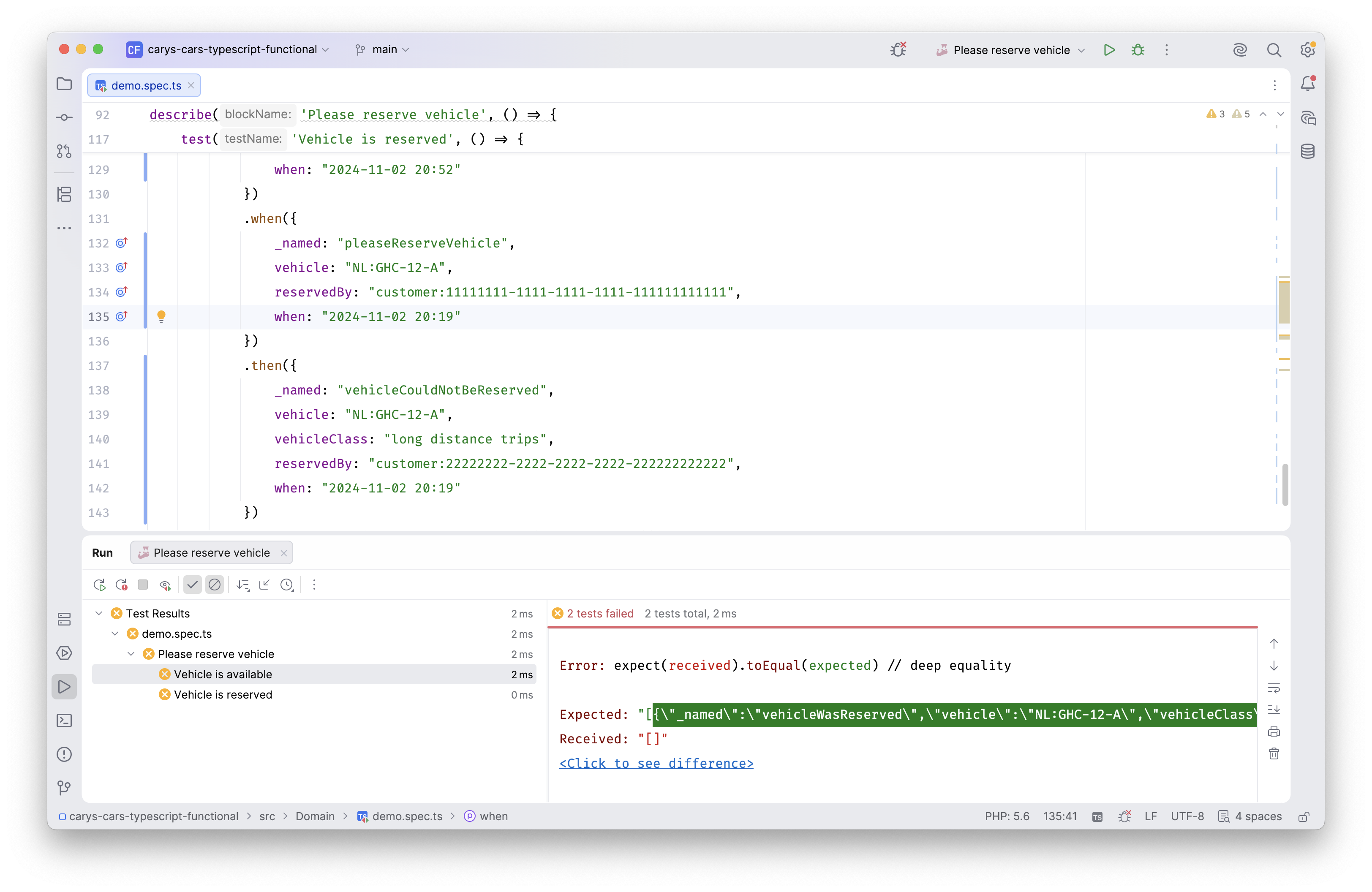The height and width of the screenshot is (892, 1372).
Task: Open the Notifications bell icon
Action: [1307, 84]
